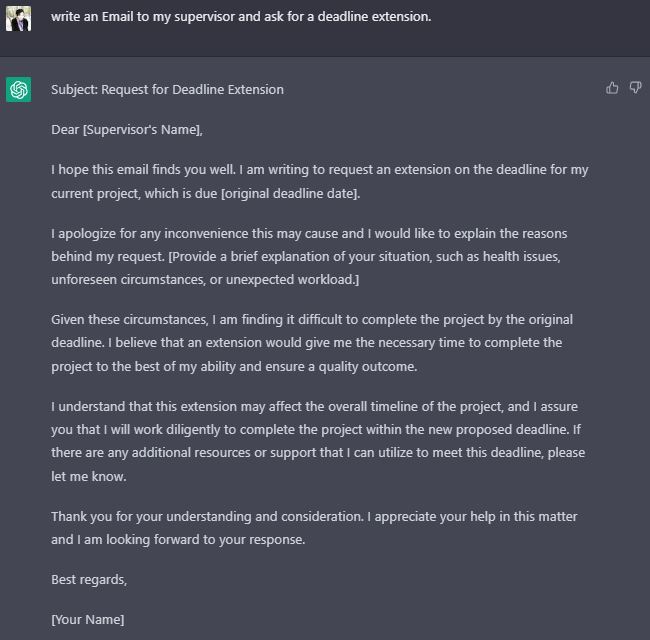Click the 'Thank you for your understanding' line
This screenshot has height=640, width=650.
(314, 516)
